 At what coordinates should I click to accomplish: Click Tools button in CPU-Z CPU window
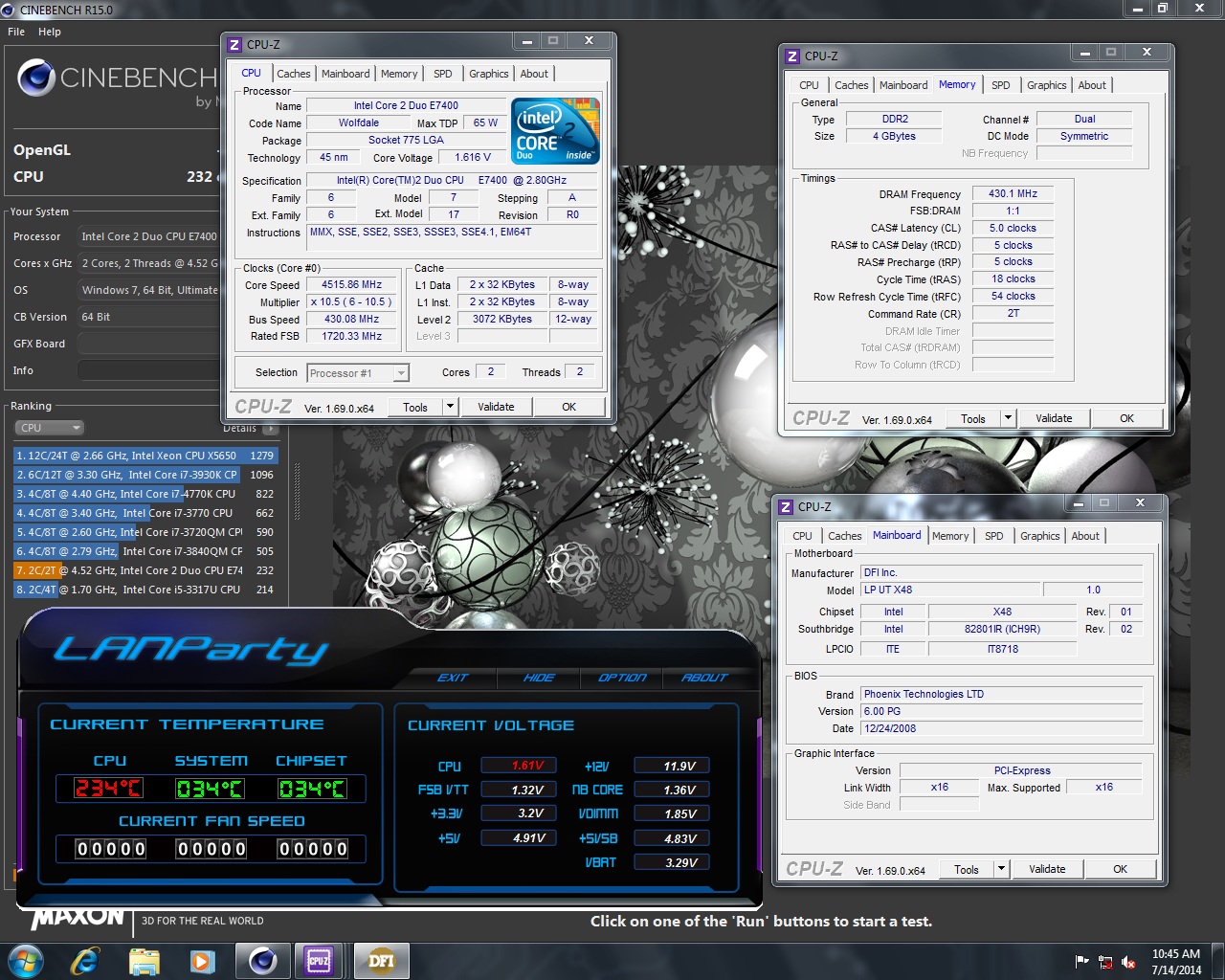[415, 407]
